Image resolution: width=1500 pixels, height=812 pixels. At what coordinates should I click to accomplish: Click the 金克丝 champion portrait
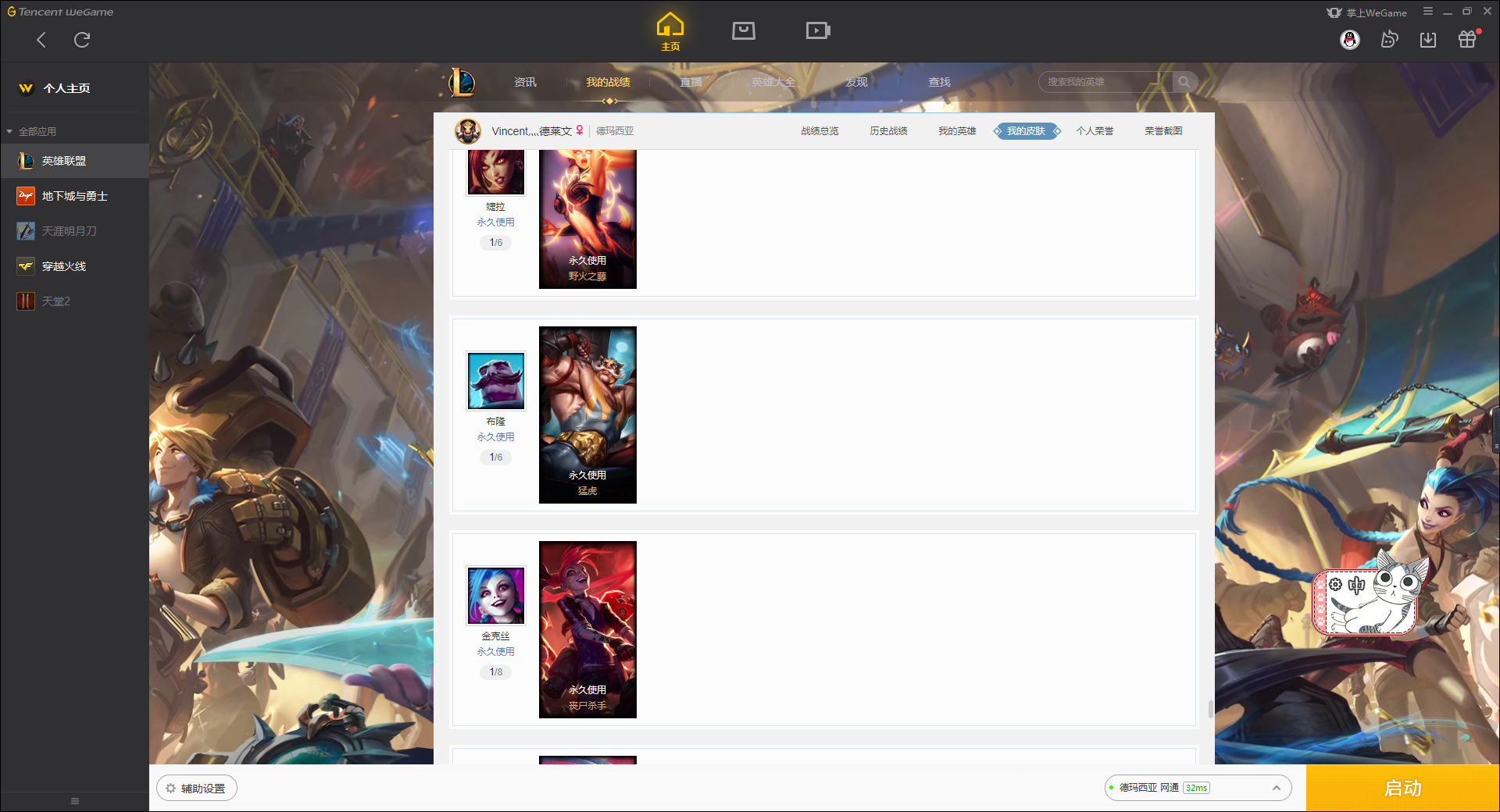496,596
